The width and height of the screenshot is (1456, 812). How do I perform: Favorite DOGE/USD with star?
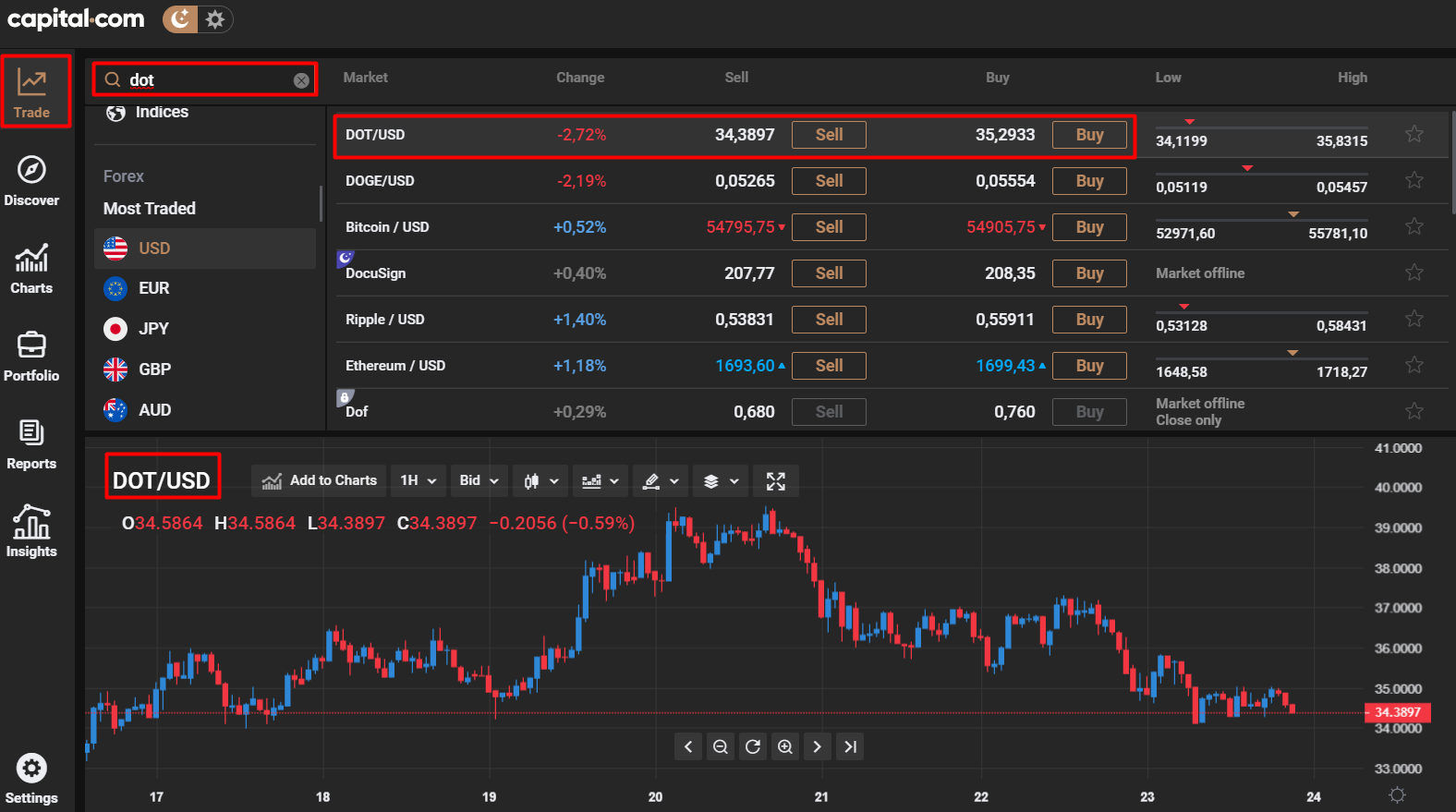1414,180
